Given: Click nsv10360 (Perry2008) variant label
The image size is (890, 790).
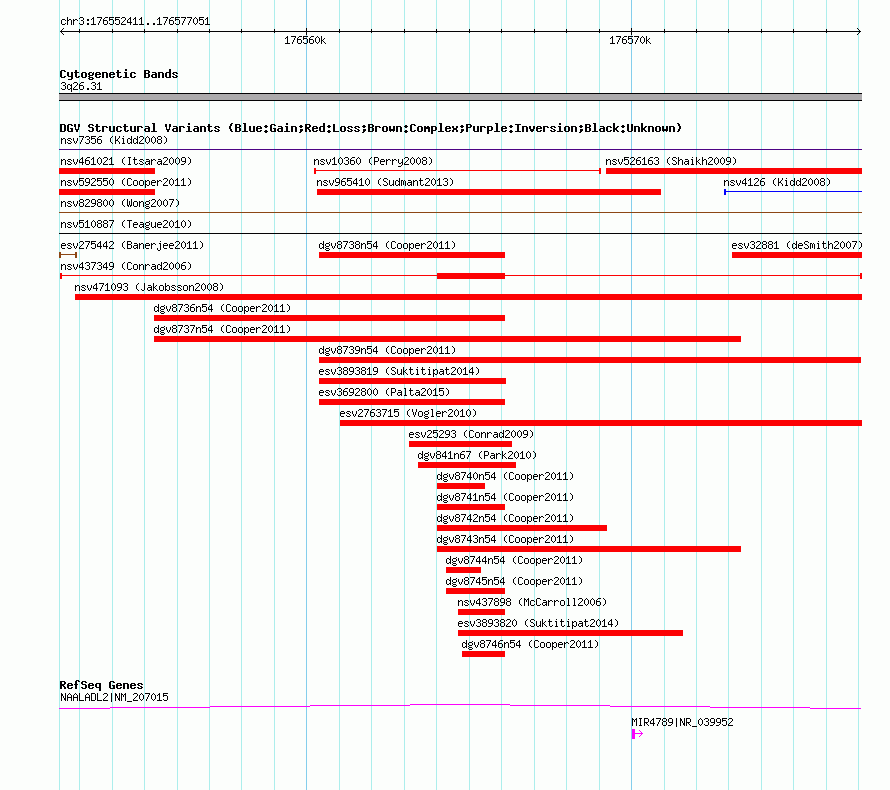Looking at the screenshot, I should pos(373,161).
